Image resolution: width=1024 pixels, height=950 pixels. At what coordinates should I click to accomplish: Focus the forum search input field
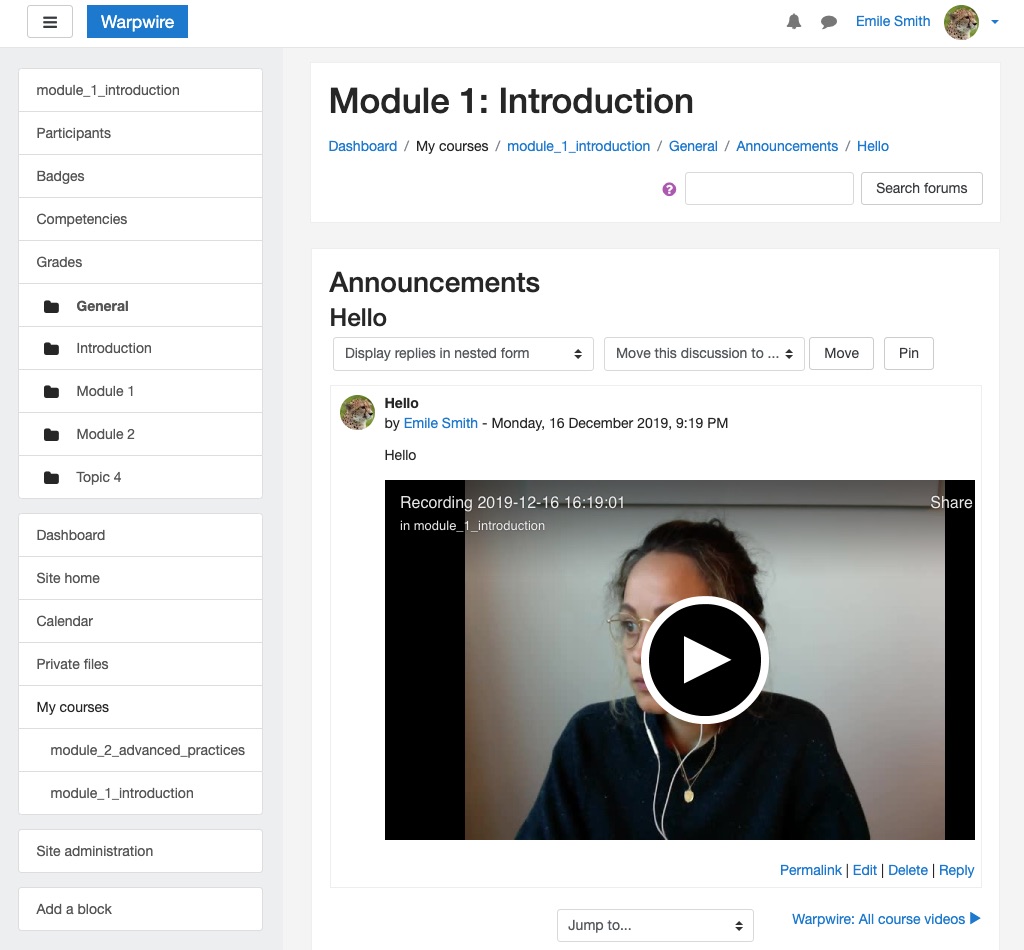(769, 189)
